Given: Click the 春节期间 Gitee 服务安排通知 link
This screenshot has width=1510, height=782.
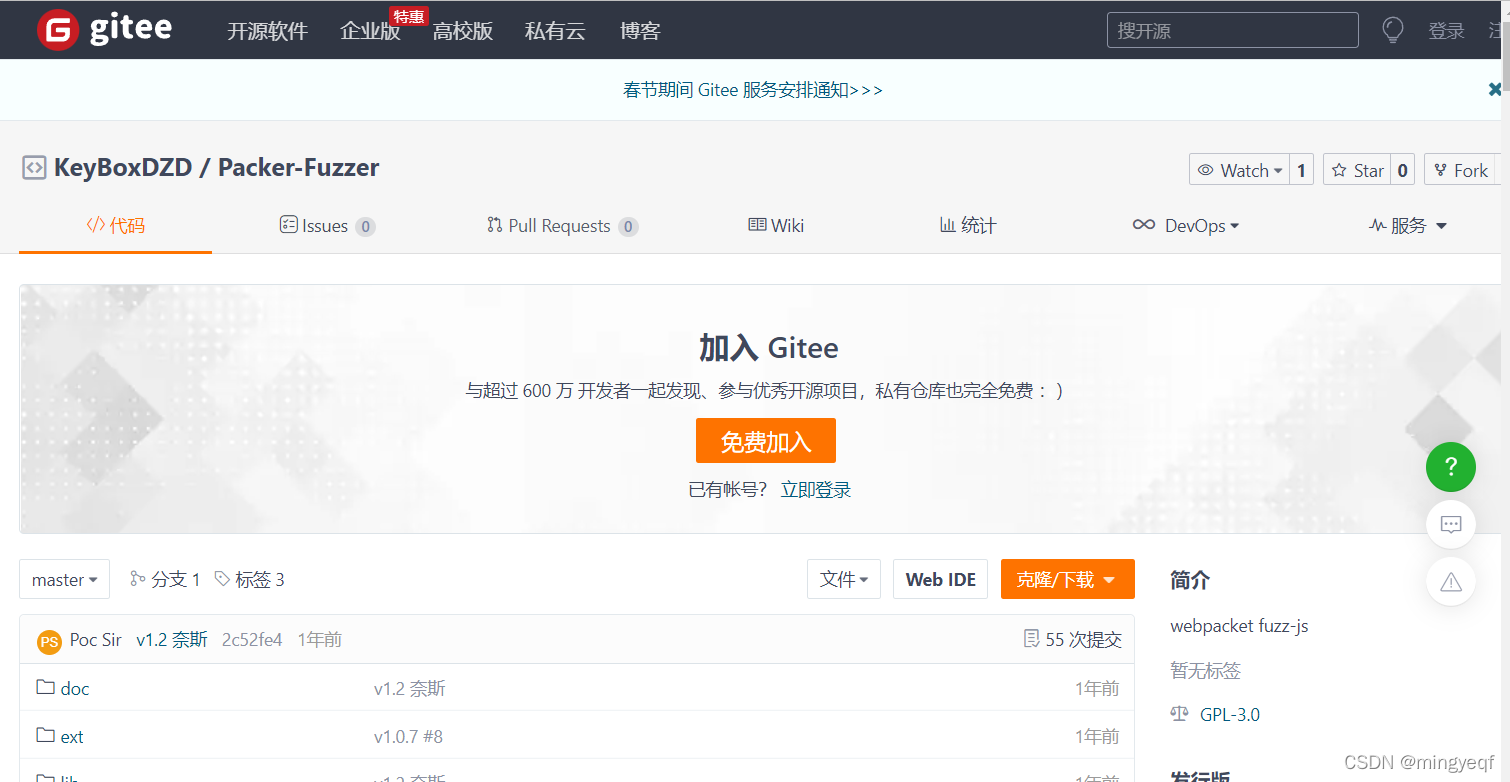Looking at the screenshot, I should tap(753, 90).
